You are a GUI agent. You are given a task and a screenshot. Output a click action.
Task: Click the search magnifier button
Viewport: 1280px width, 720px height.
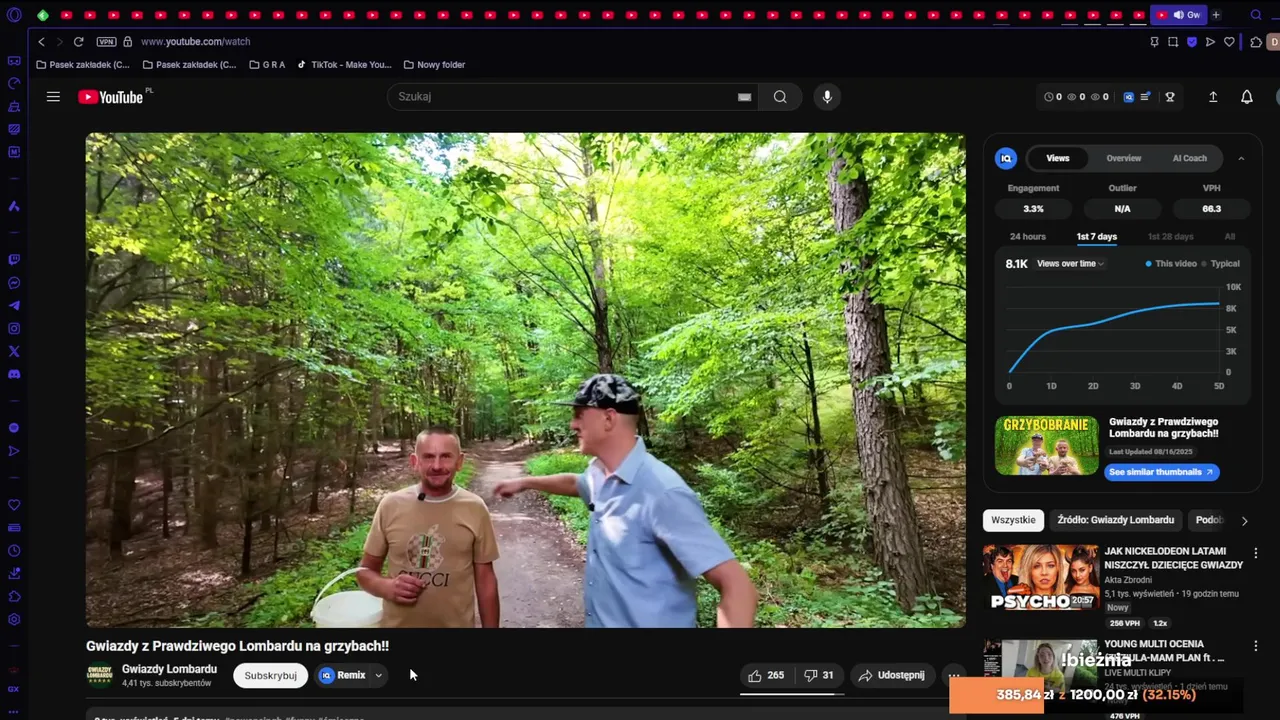[780, 97]
